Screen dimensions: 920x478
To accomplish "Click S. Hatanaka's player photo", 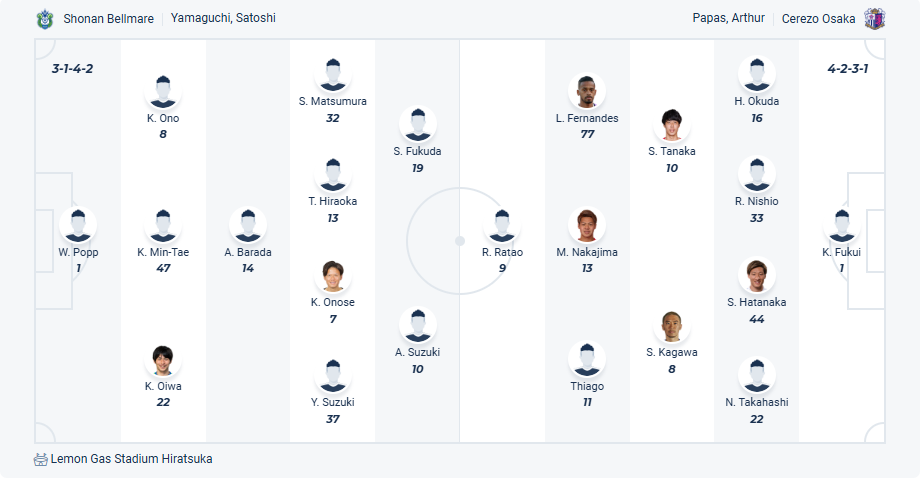I will tap(757, 276).
